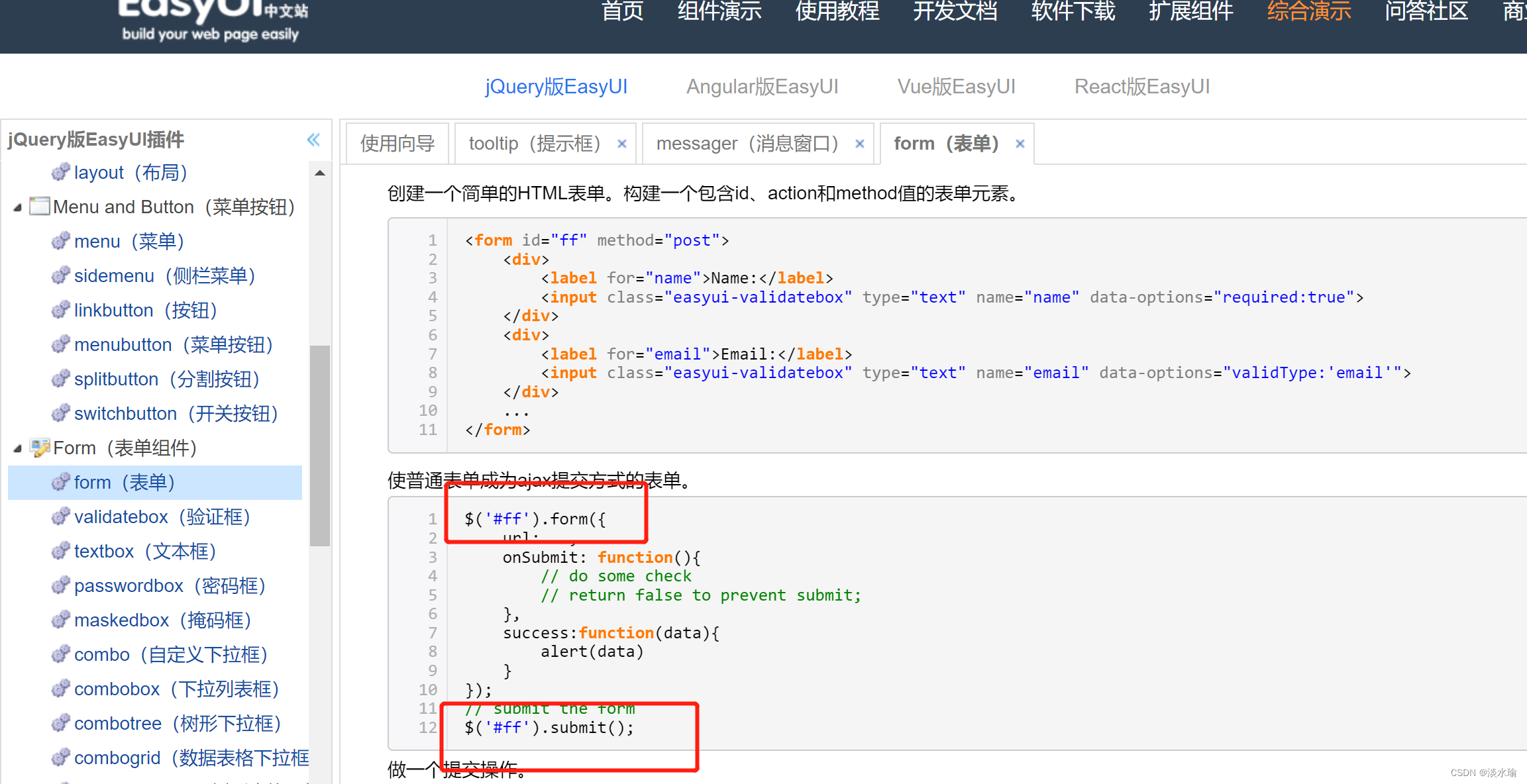Image resolution: width=1527 pixels, height=784 pixels.
Task: Close the form（表单）tab
Action: (1020, 144)
